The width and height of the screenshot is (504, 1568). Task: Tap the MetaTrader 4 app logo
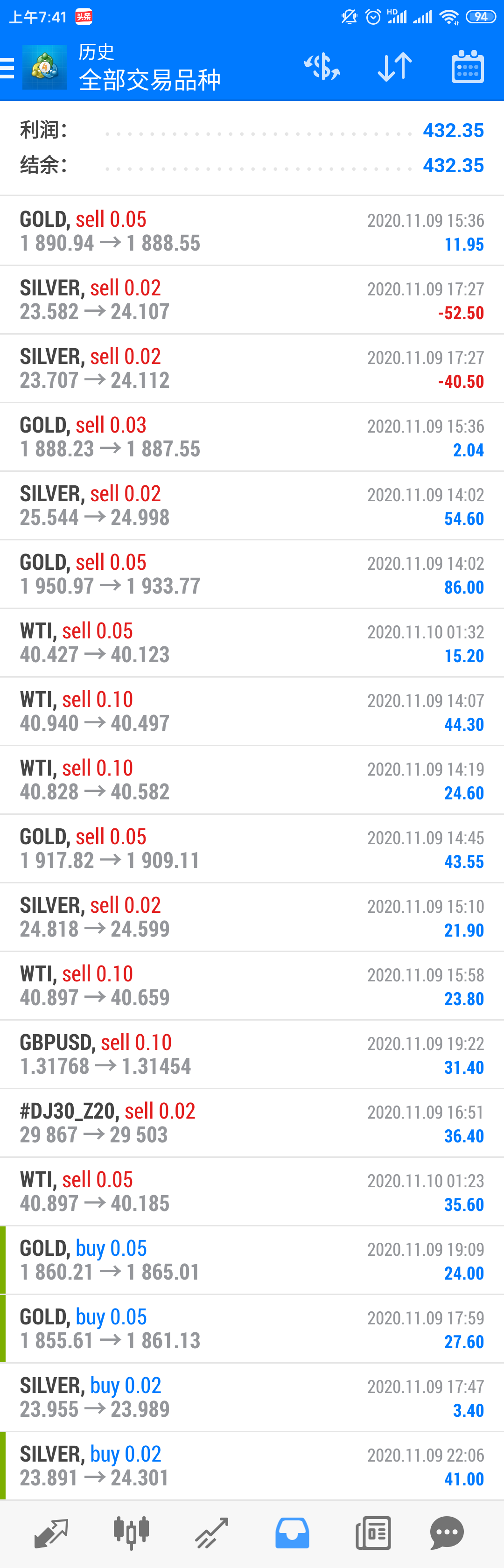pyautogui.click(x=44, y=68)
